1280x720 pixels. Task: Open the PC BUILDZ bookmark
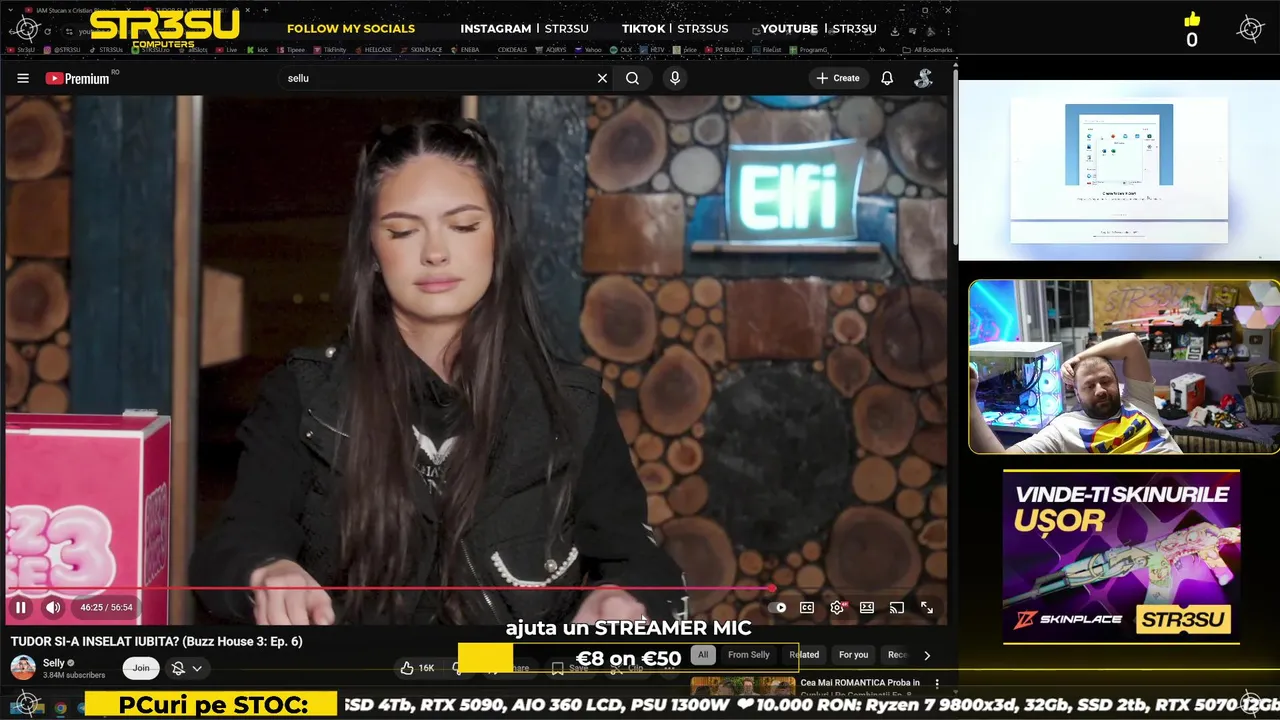click(723, 49)
